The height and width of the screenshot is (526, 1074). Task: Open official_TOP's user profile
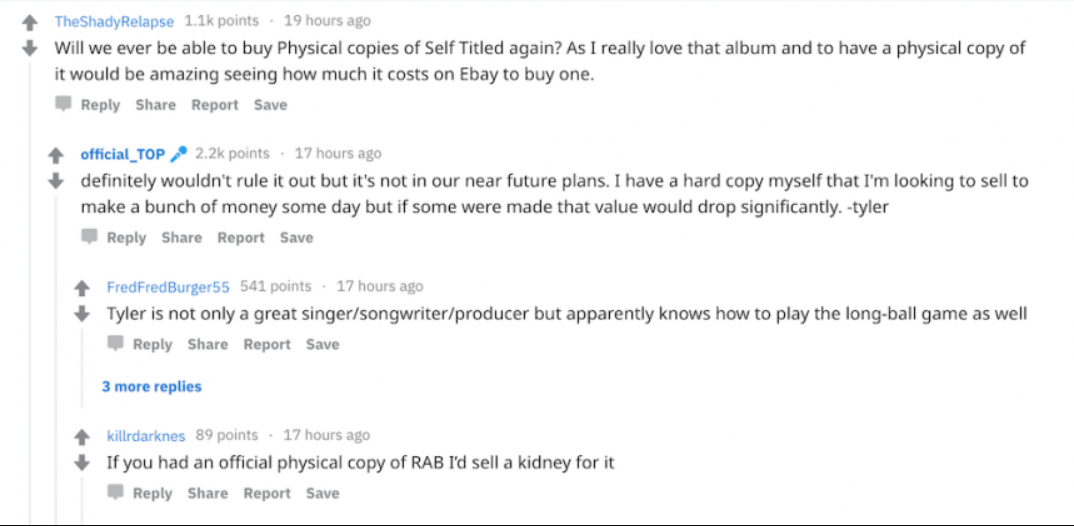pyautogui.click(x=123, y=154)
